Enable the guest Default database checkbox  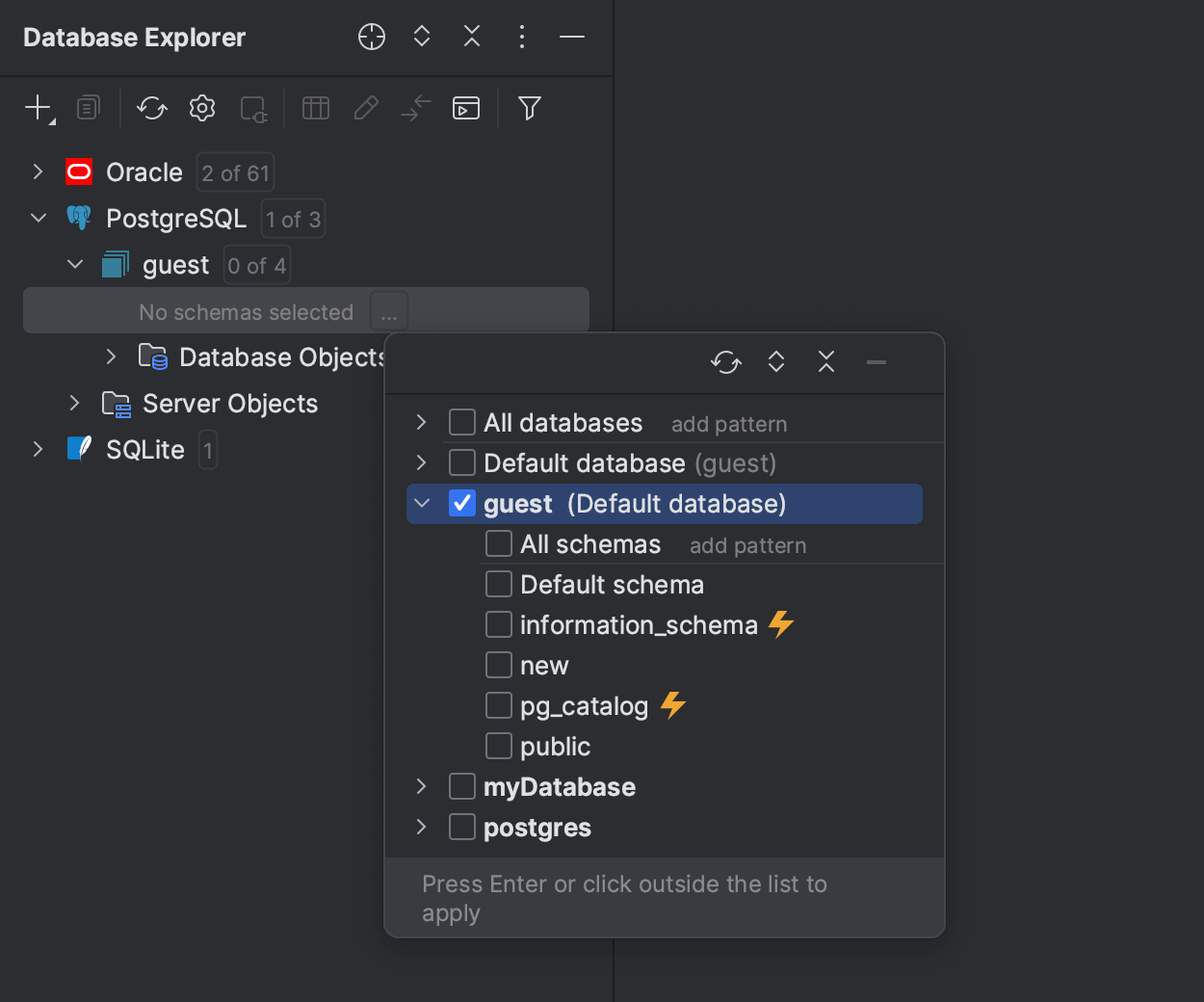(462, 502)
